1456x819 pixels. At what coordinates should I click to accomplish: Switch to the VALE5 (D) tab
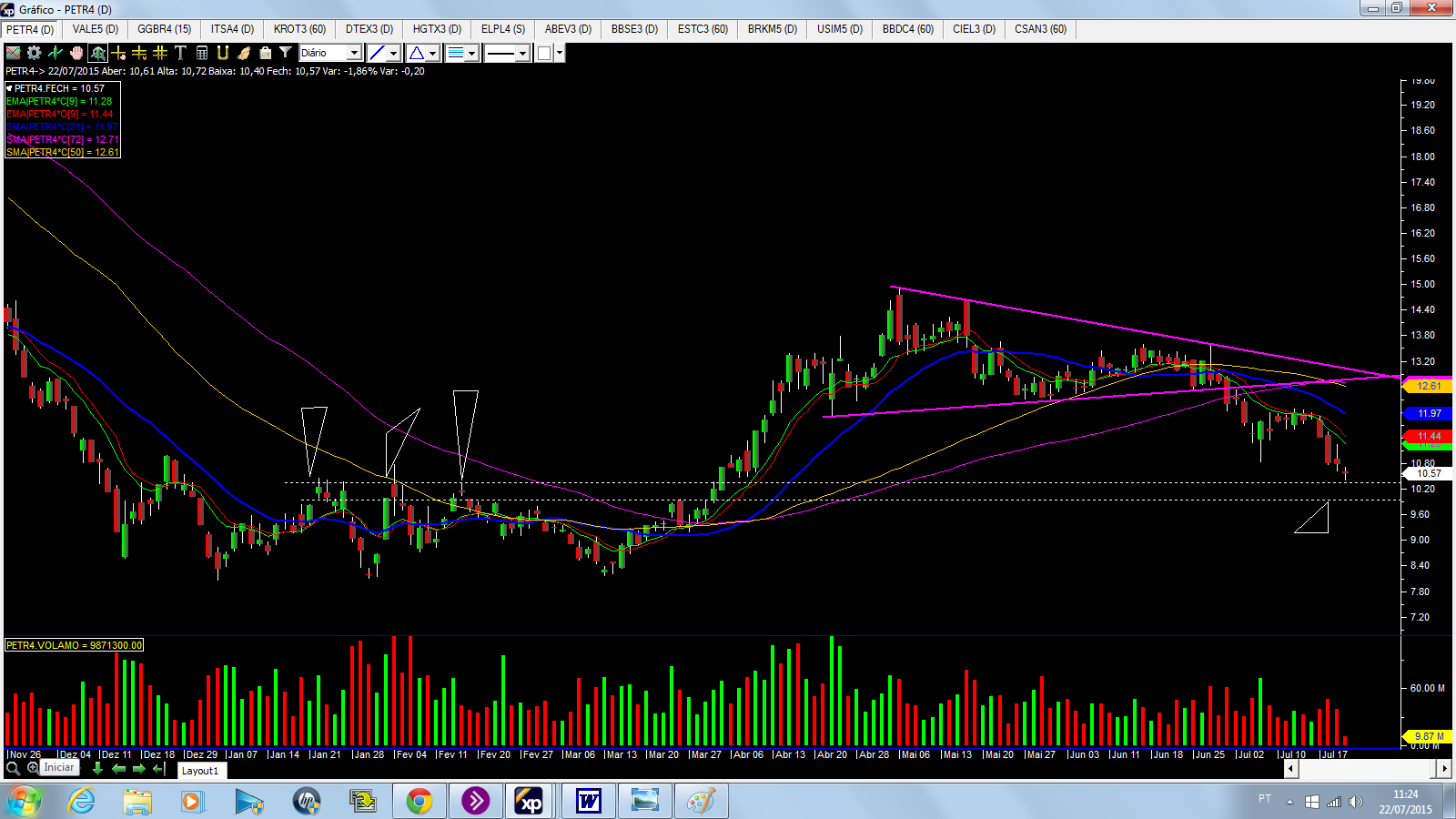click(96, 29)
